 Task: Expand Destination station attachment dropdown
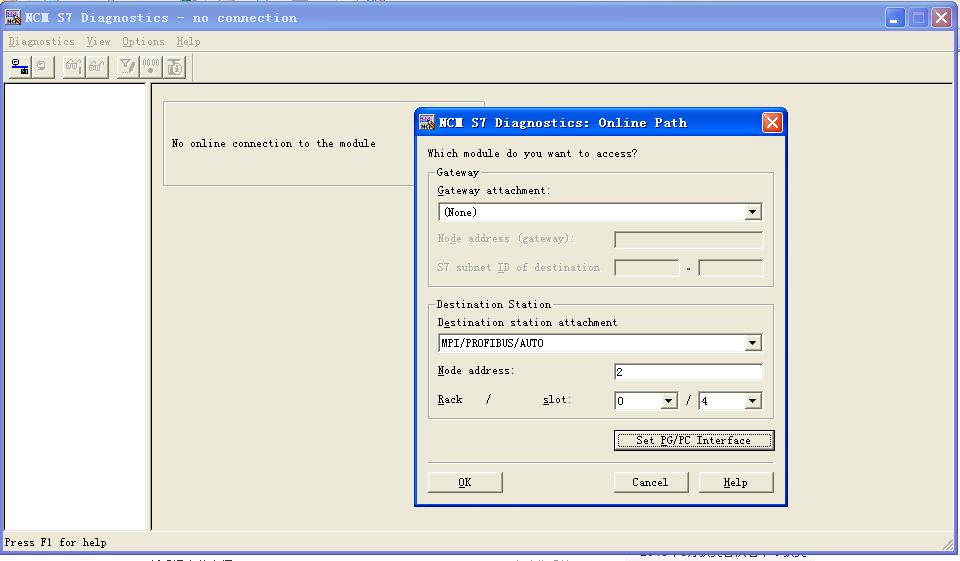click(x=752, y=343)
